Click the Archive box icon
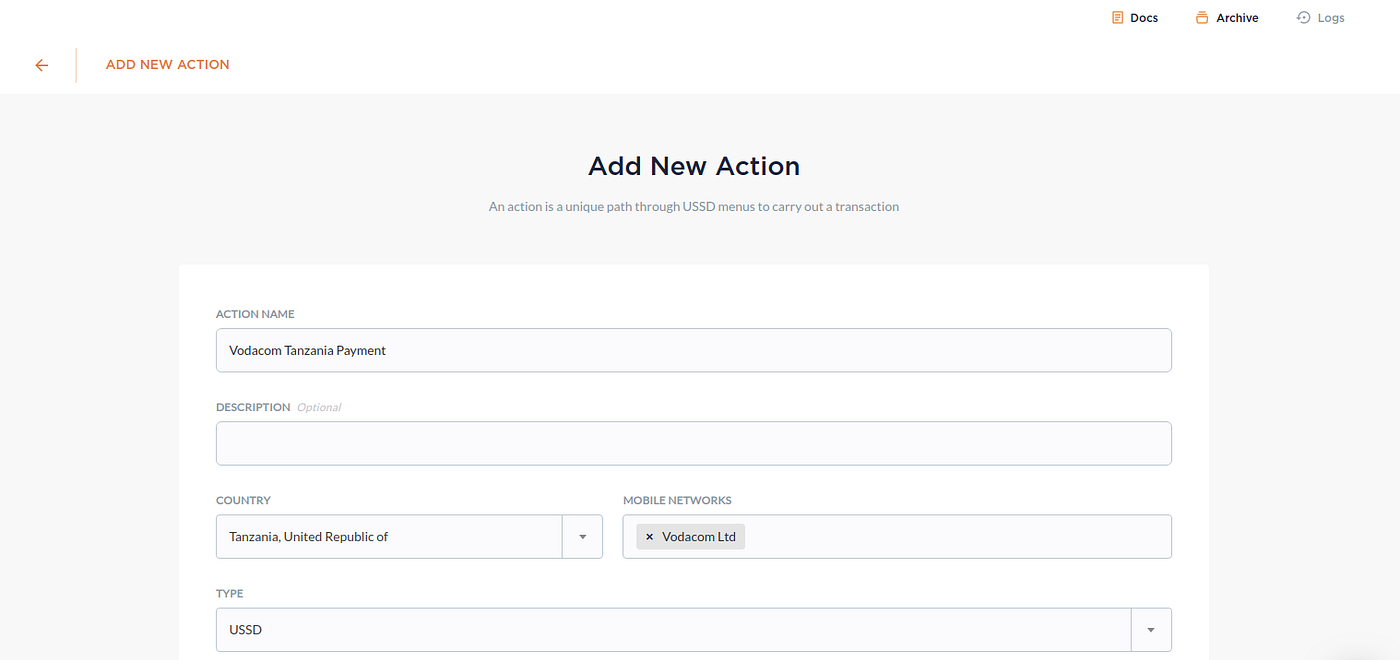Screen dimensions: 1400x660 pos(1202,17)
